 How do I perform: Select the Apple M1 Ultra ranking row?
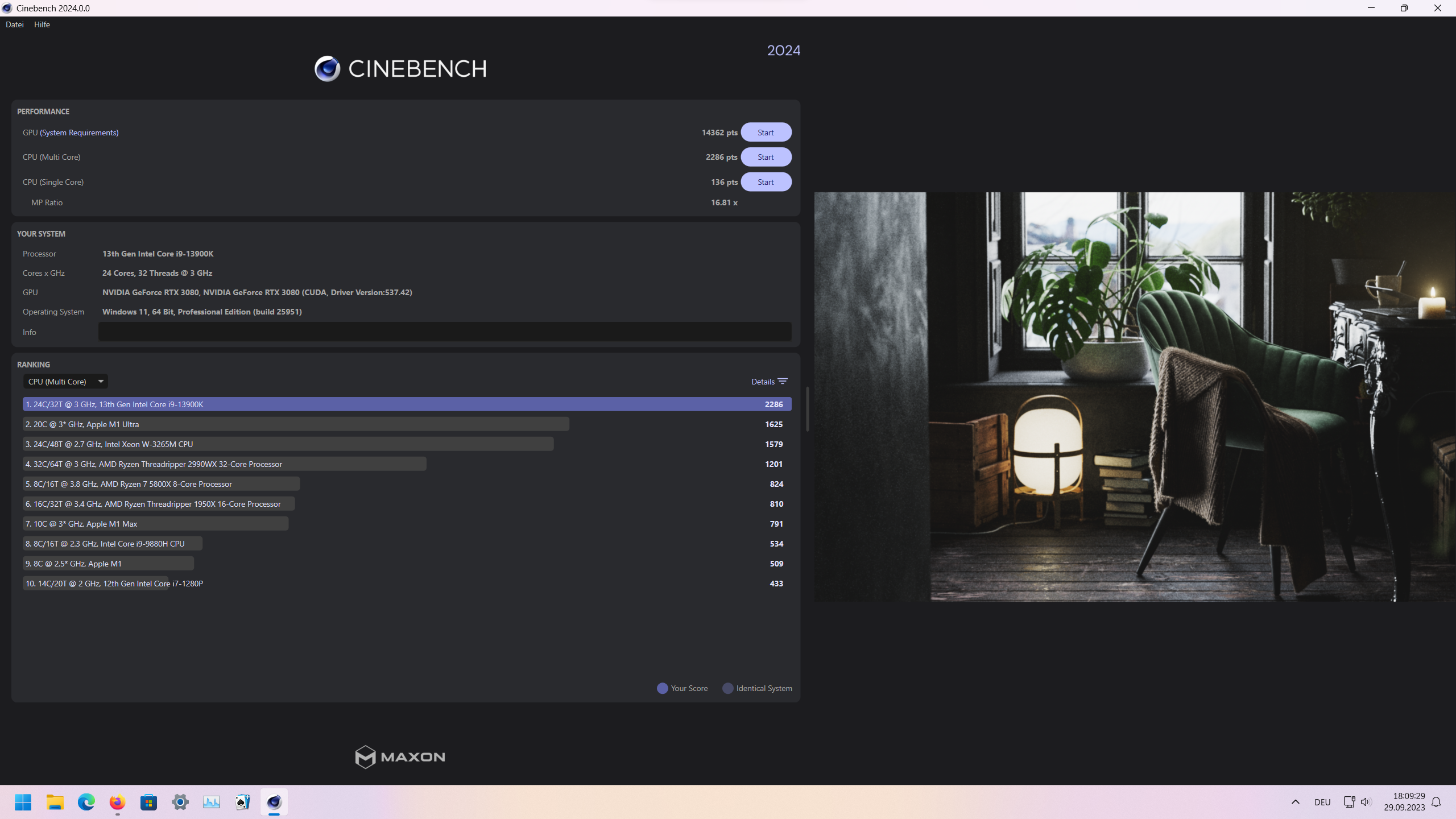(407, 424)
